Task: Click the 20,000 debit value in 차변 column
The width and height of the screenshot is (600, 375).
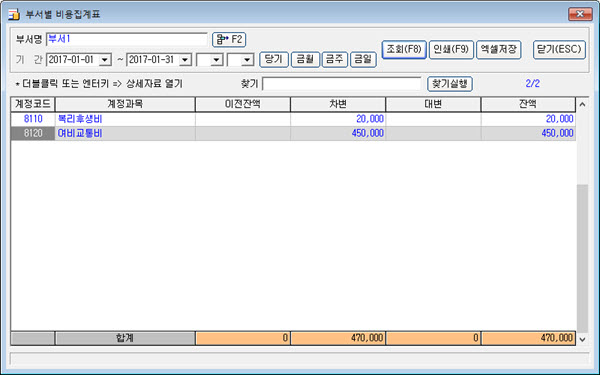Action: pyautogui.click(x=370, y=119)
